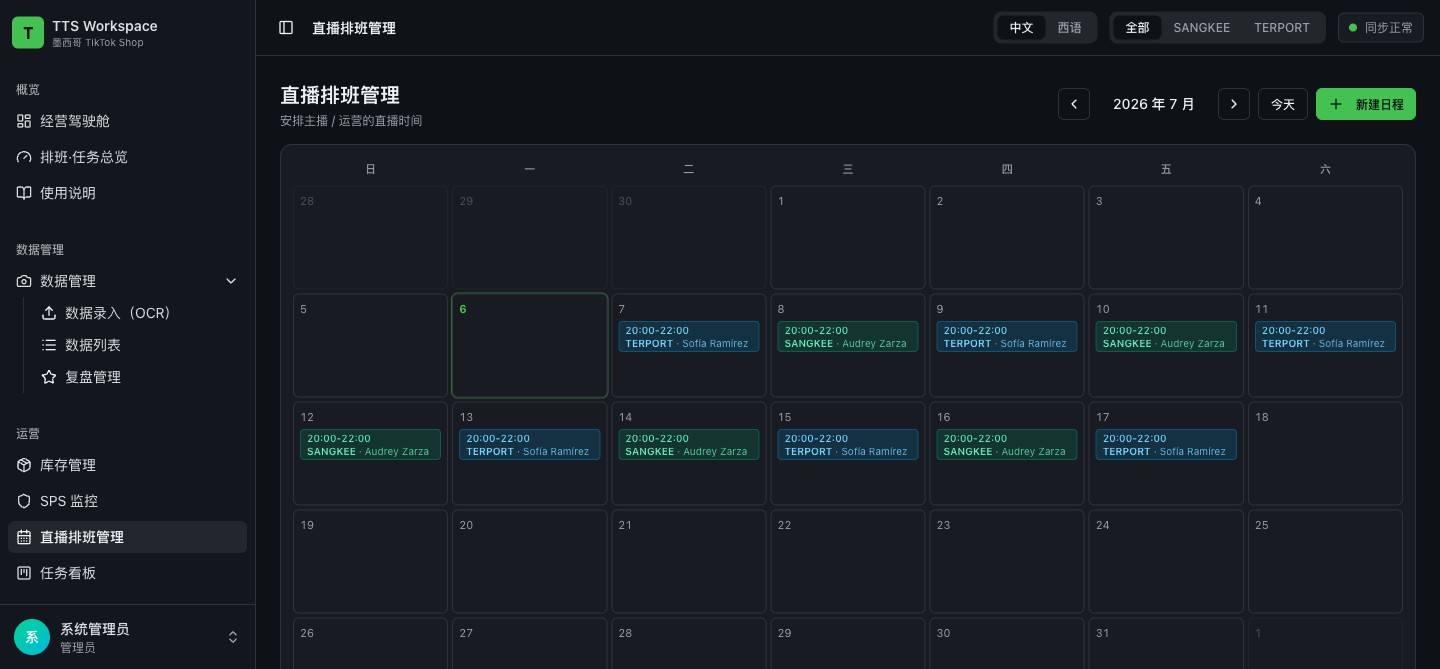
Task: Expand the 系统管理员 account switcher
Action: (x=233, y=637)
